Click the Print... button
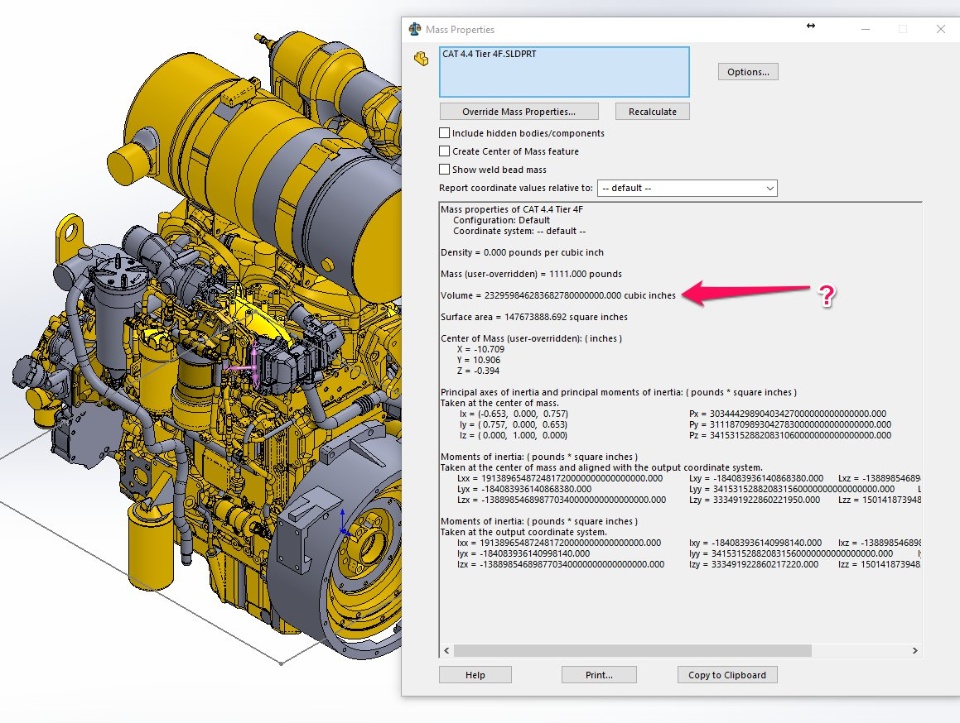 599,675
